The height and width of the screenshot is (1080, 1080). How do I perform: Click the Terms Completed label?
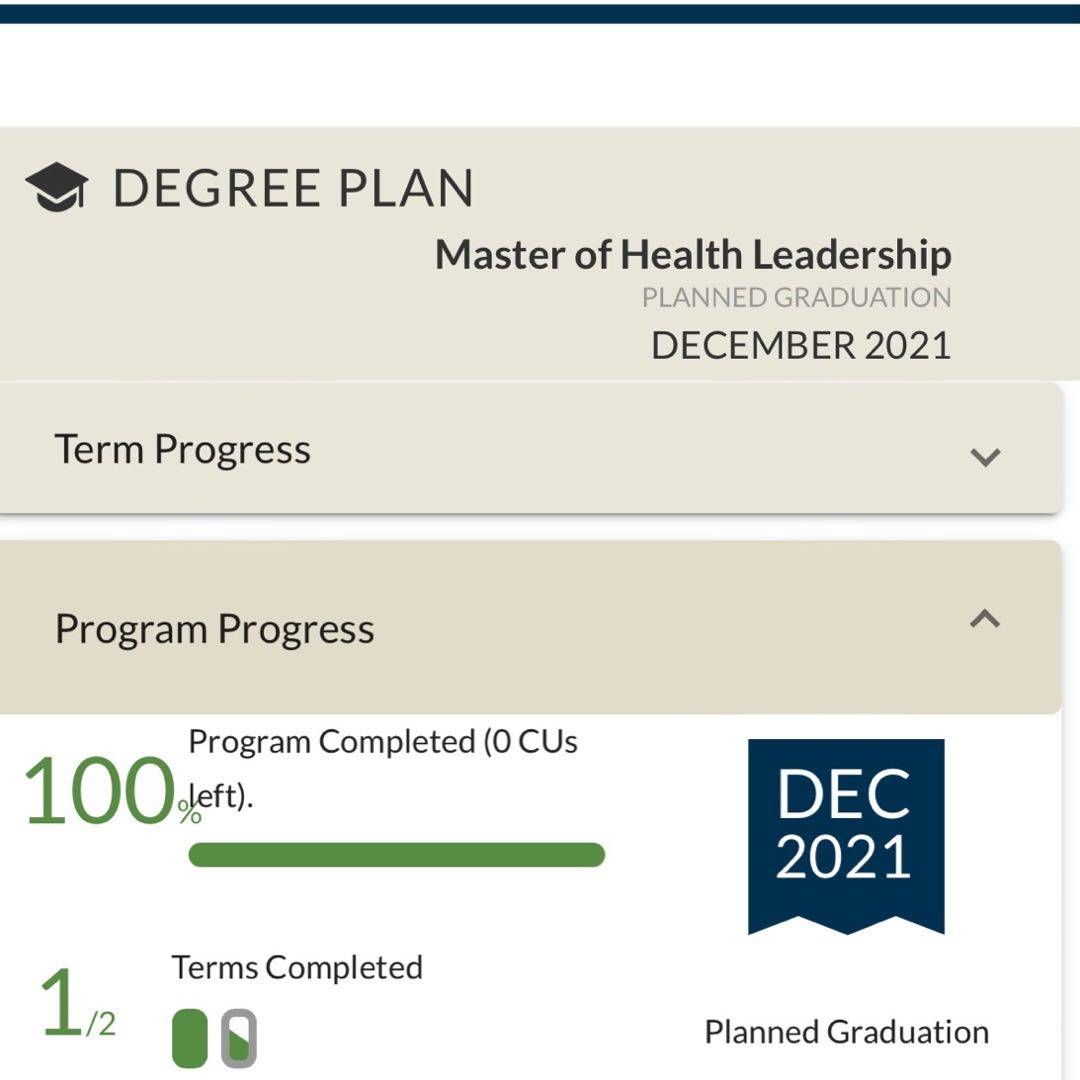[297, 967]
